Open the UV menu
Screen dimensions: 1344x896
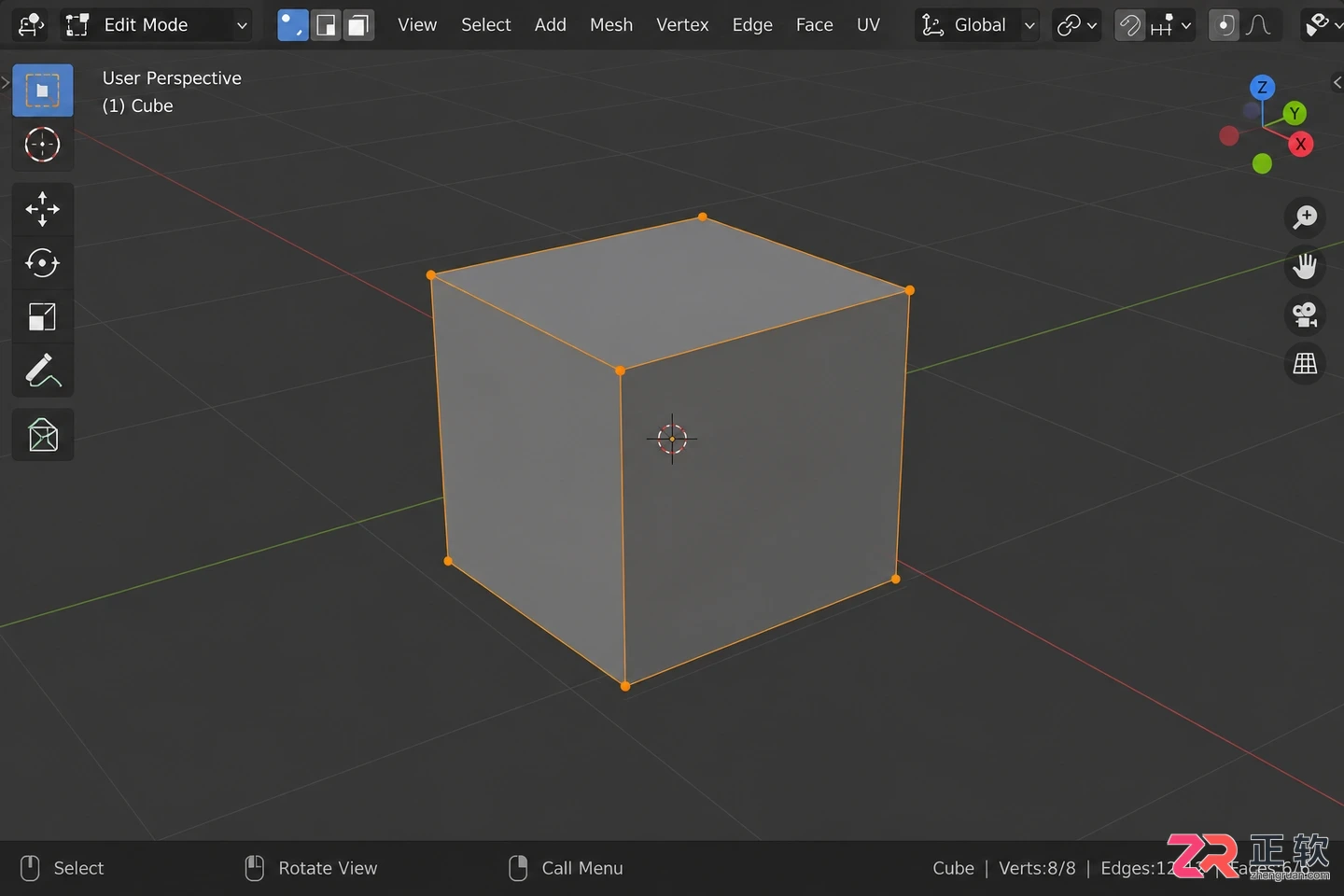pyautogui.click(x=868, y=25)
